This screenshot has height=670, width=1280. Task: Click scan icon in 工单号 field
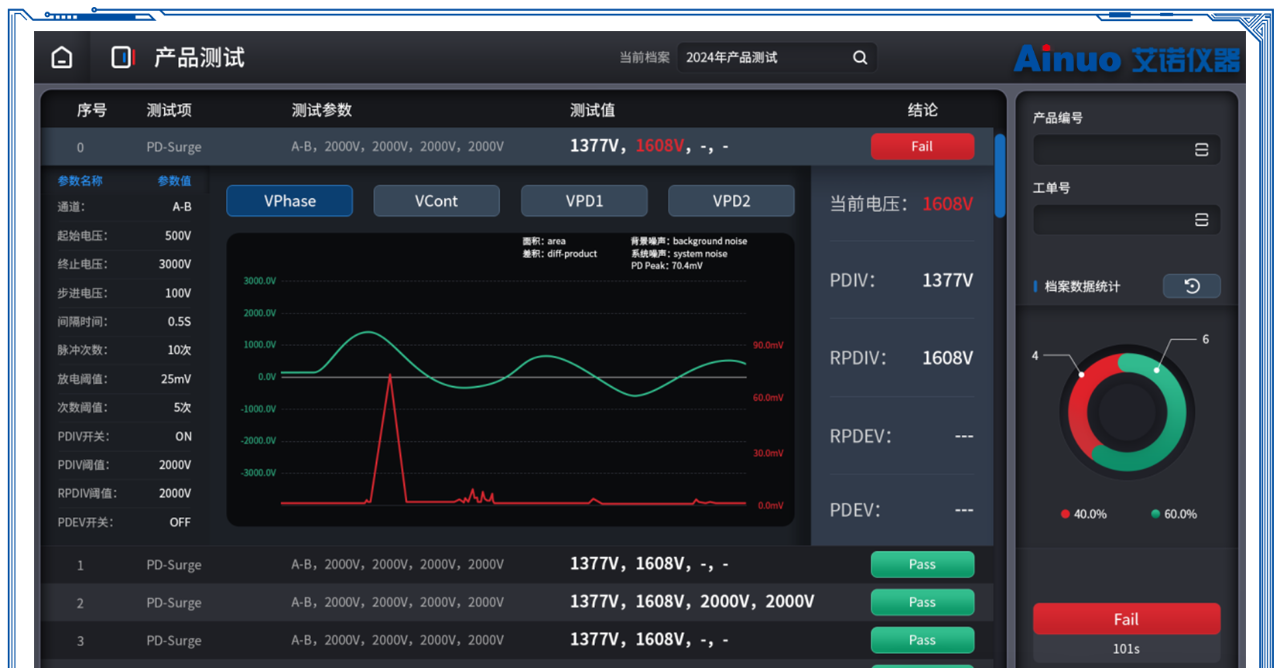(1201, 220)
